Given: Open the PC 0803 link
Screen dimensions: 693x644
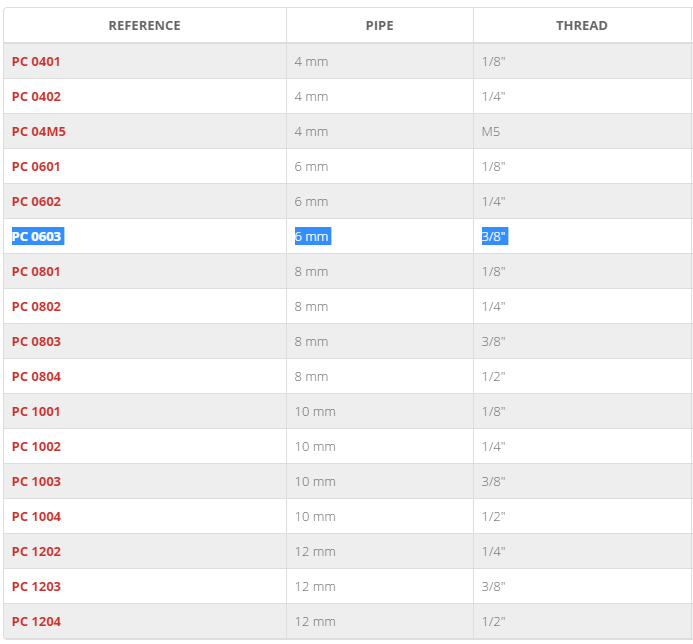Looking at the screenshot, I should 36,342.
